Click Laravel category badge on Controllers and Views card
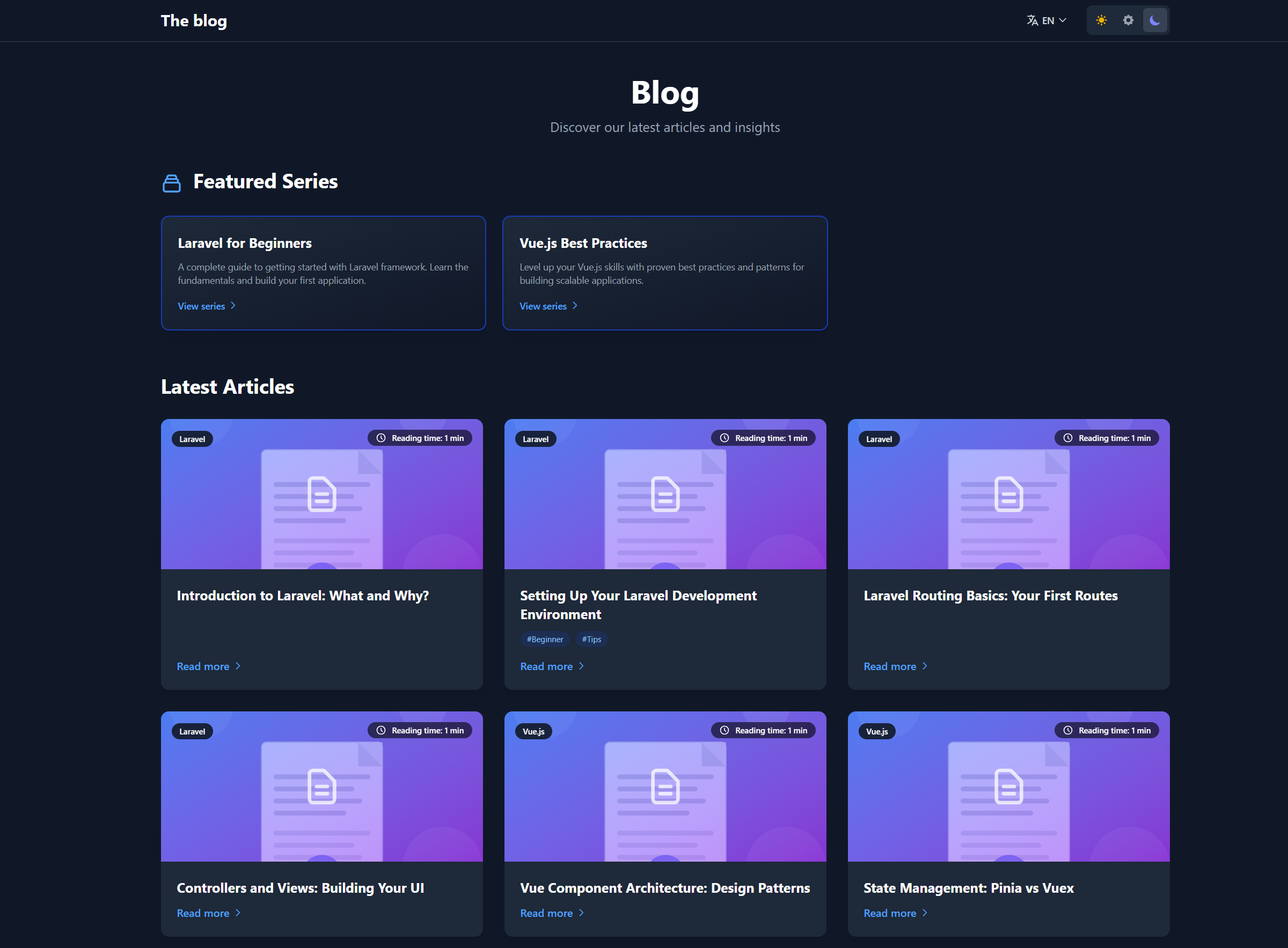 192,732
